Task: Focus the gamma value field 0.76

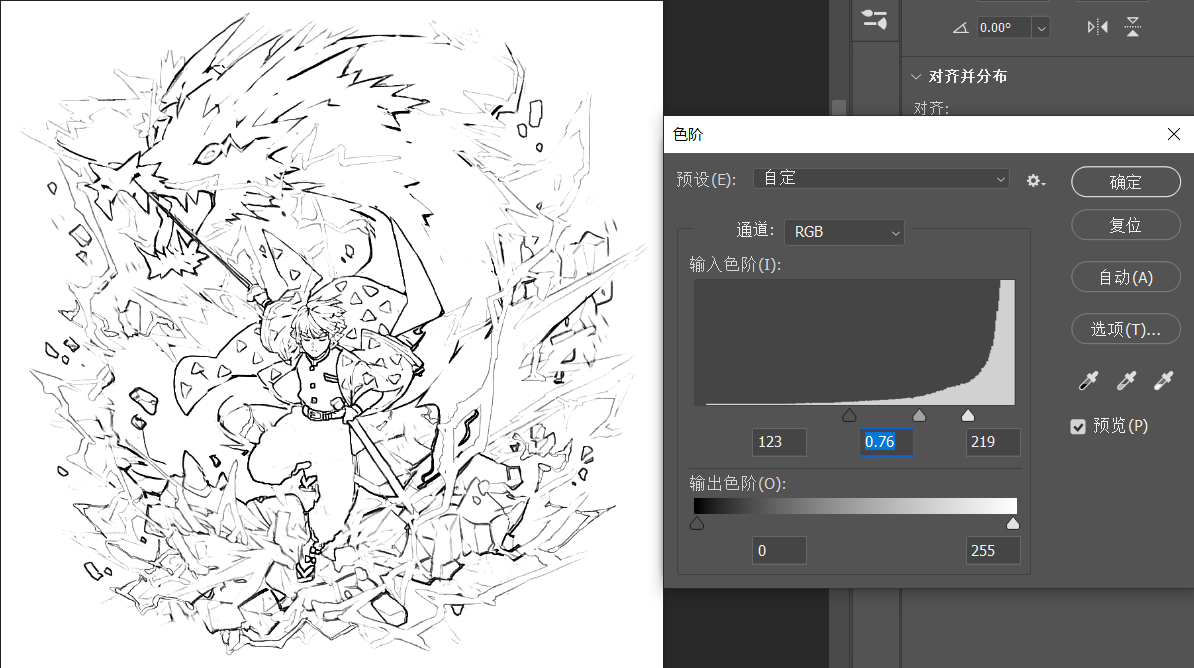Action: 886,442
